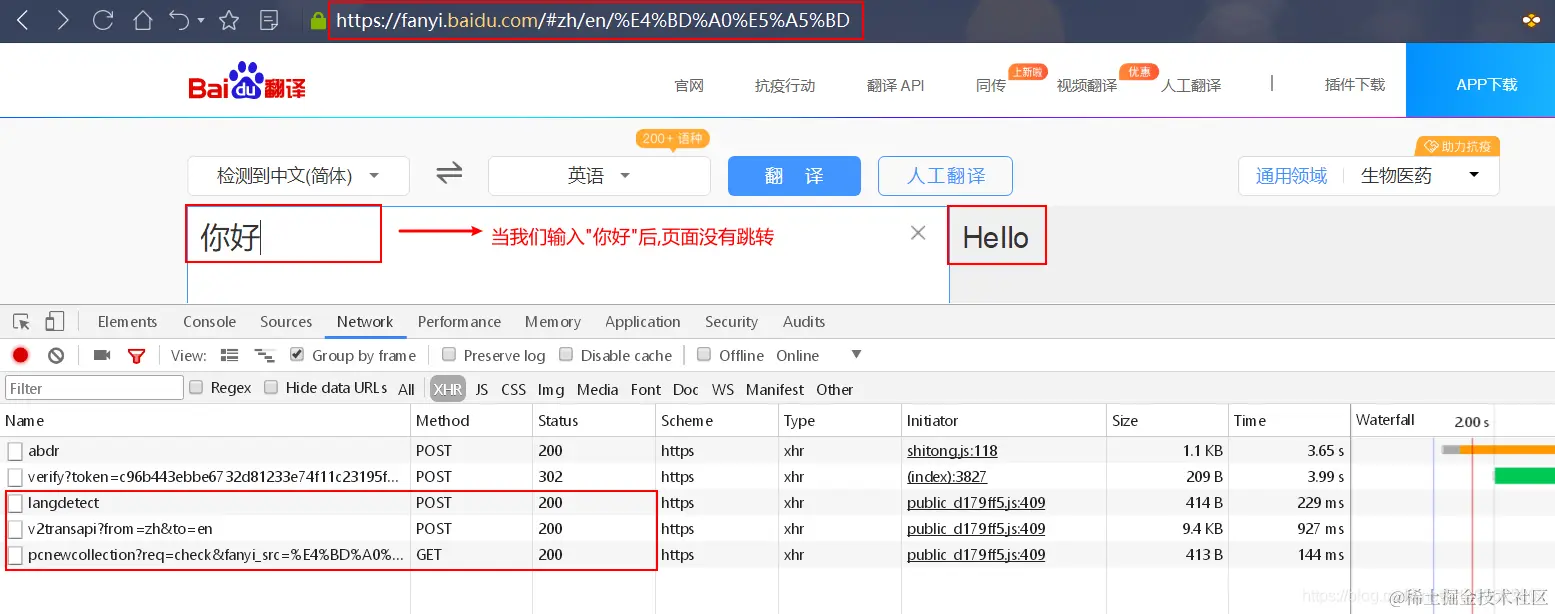Open reader mode icon in toolbar

(x=268, y=20)
